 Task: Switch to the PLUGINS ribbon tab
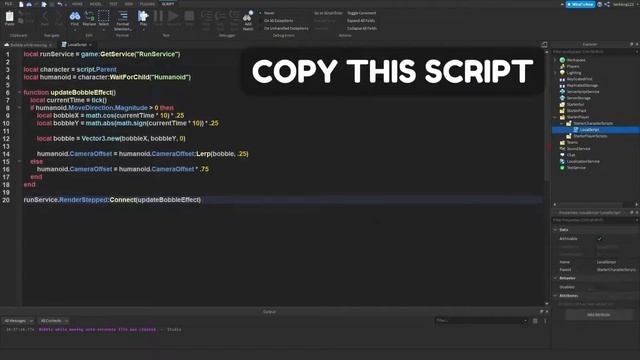147,4
